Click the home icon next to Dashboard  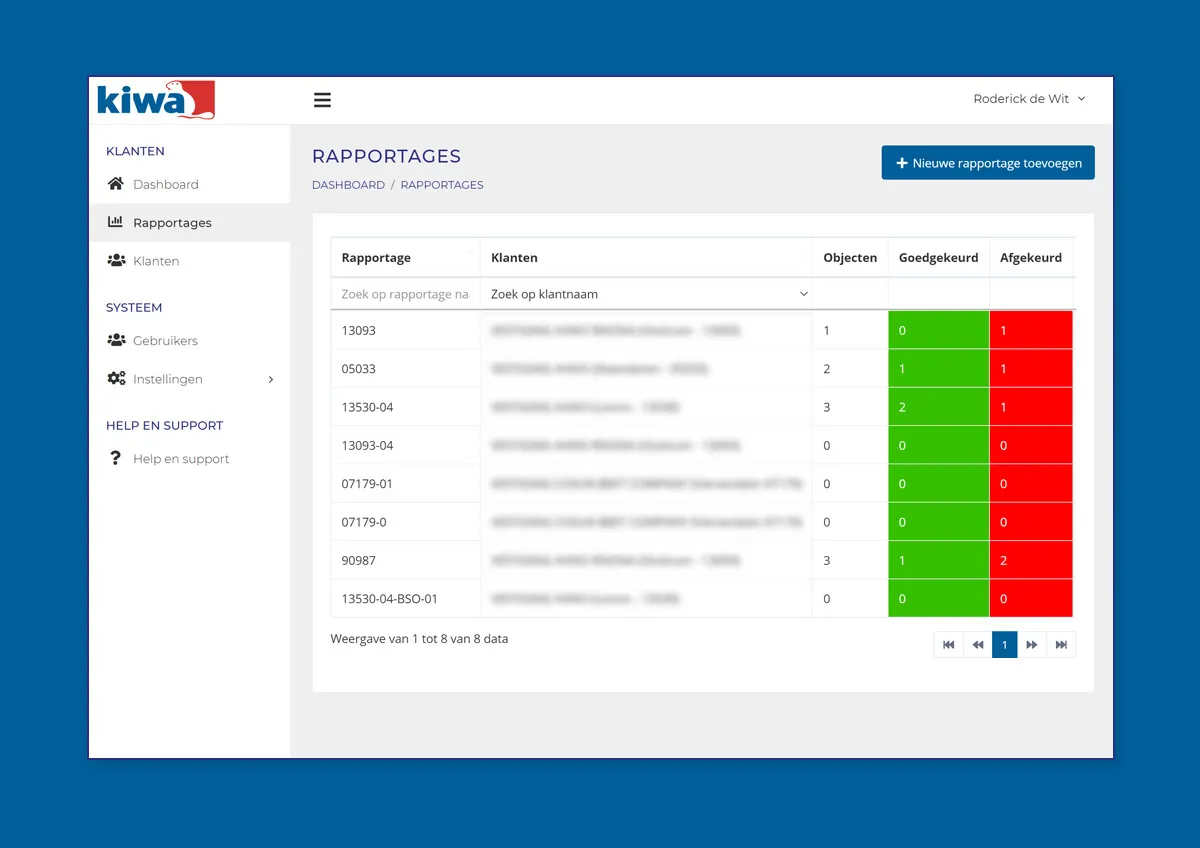117,183
